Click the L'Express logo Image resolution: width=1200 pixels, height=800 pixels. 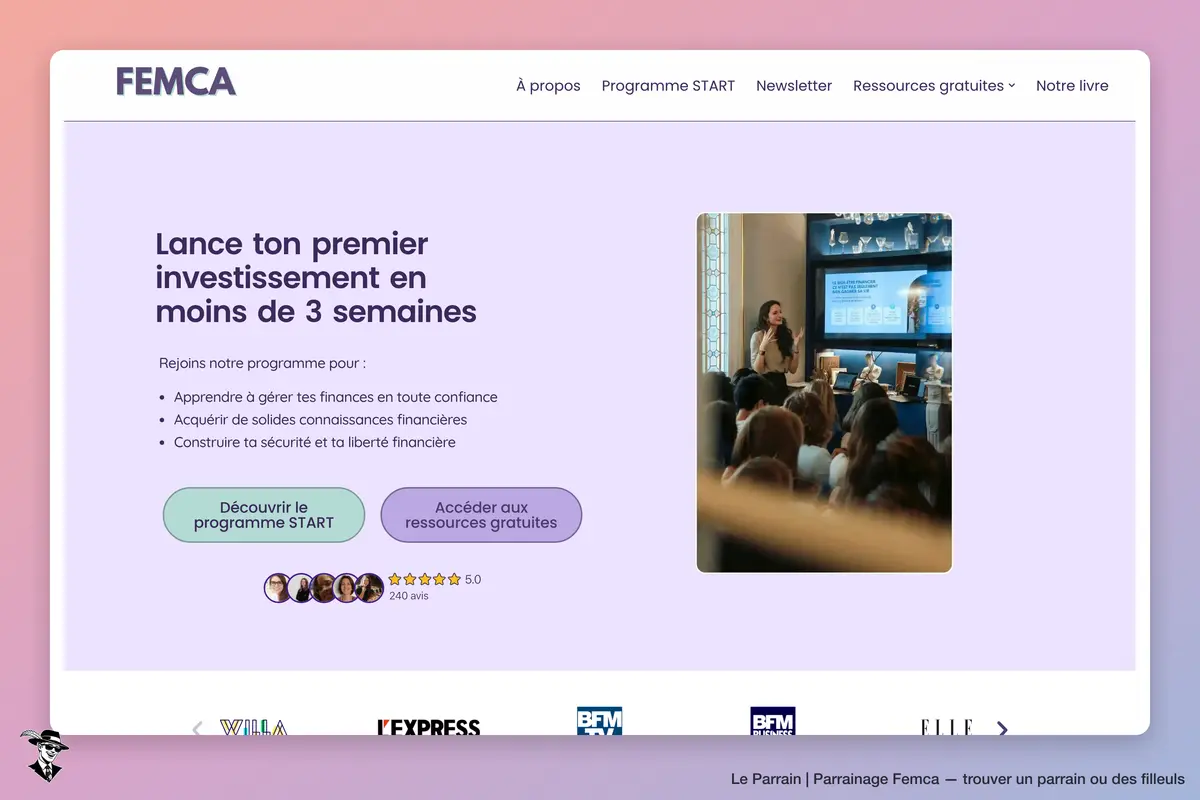(x=429, y=727)
